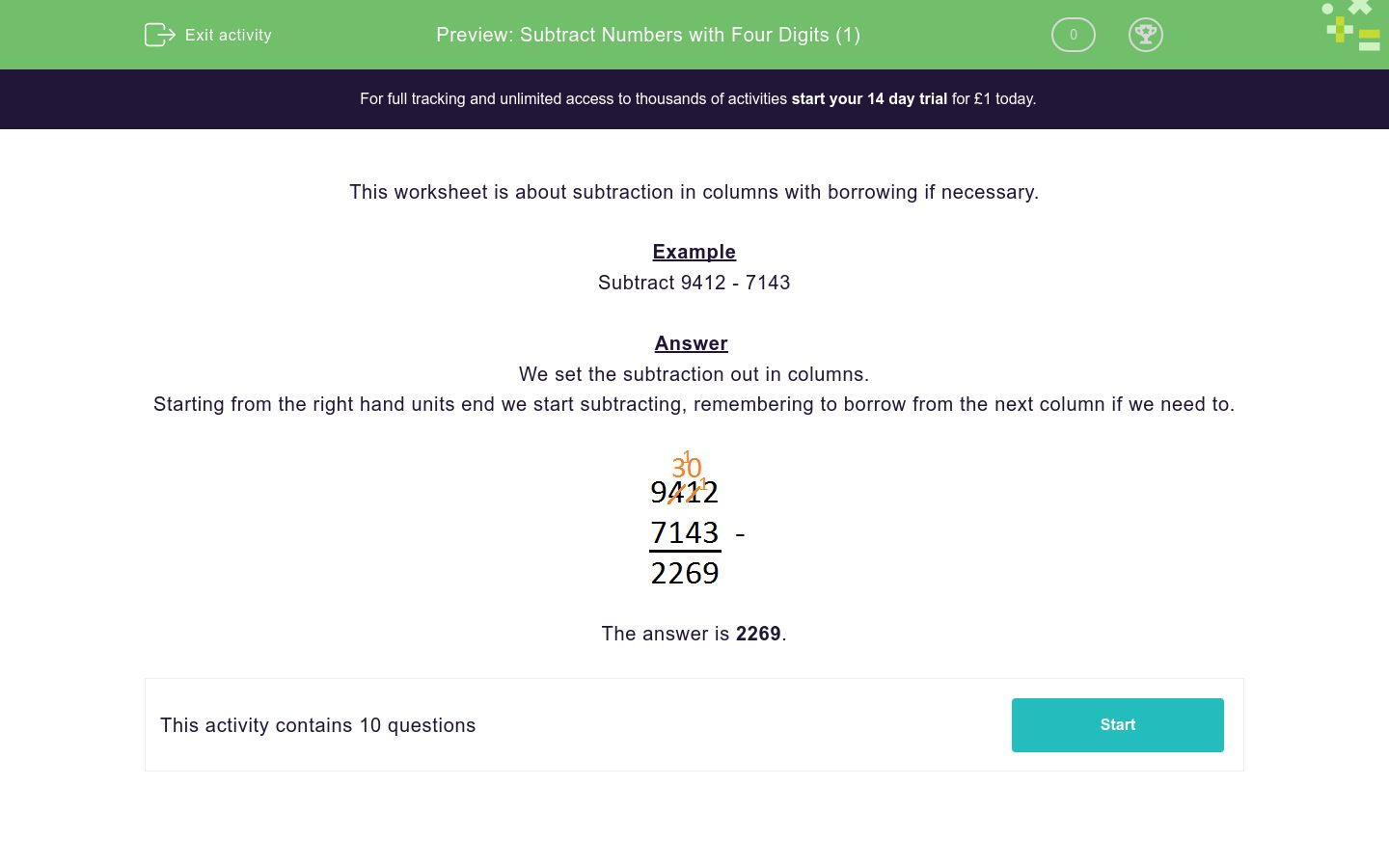Click the score counter showing 0

(x=1073, y=35)
